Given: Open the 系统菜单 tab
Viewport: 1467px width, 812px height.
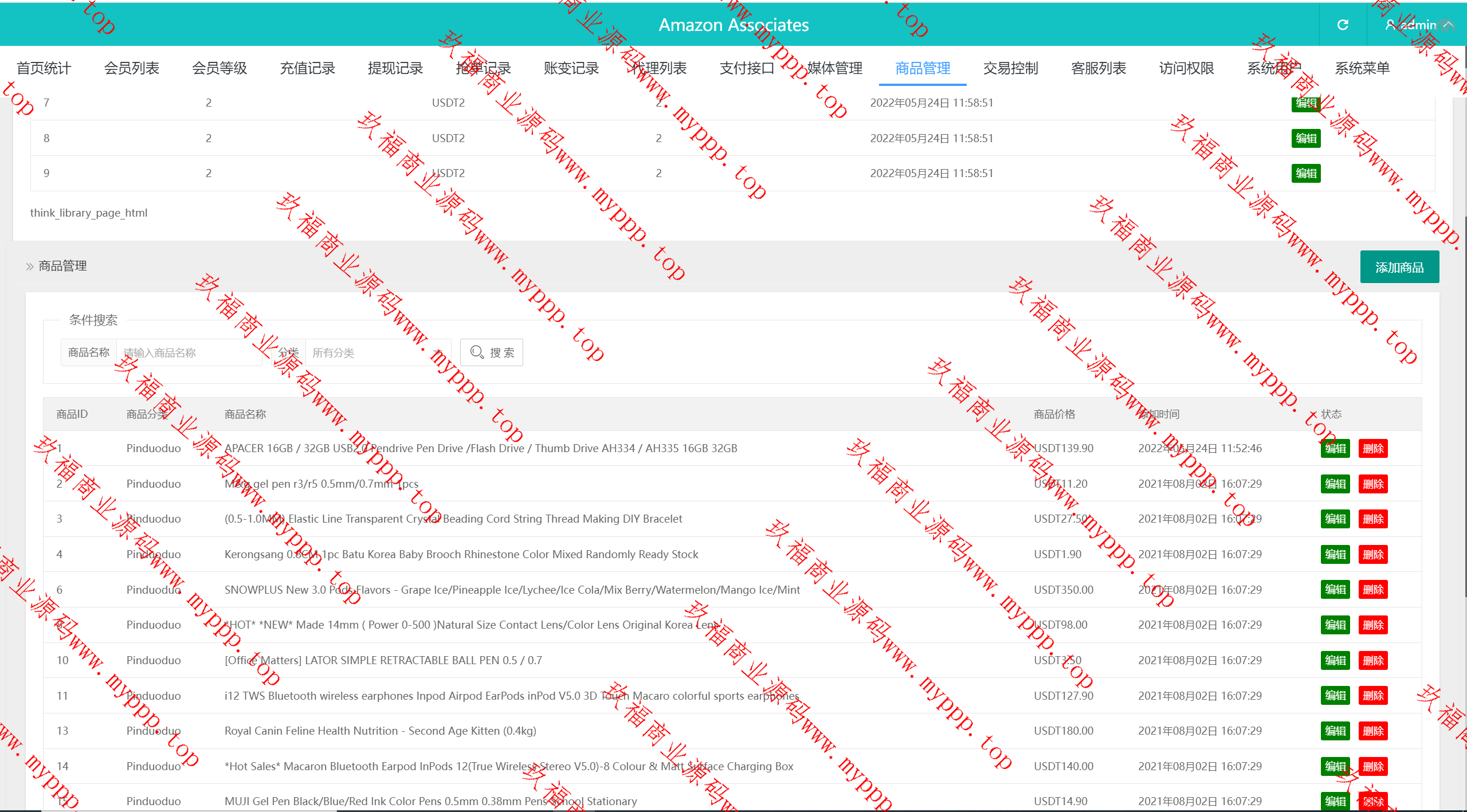Looking at the screenshot, I should click(1362, 68).
